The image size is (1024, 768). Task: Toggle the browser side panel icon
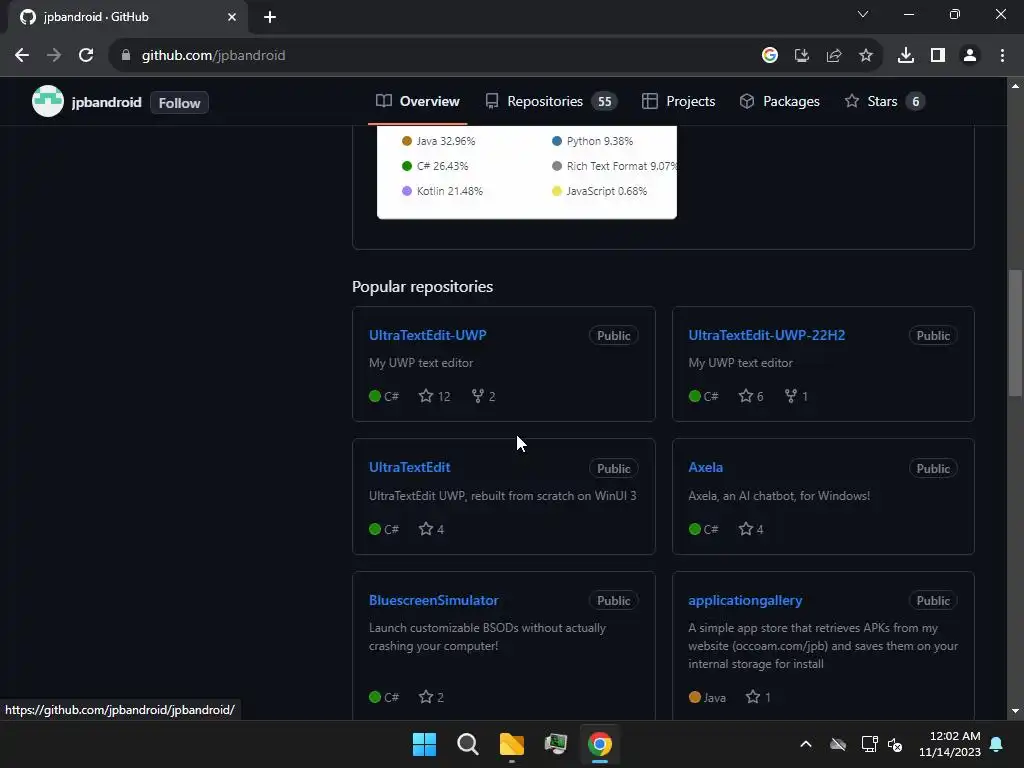pos(938,56)
